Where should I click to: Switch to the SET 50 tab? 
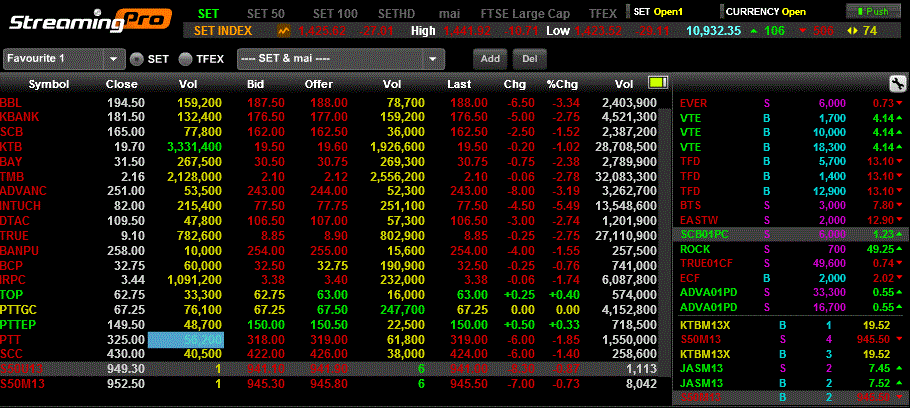[265, 13]
